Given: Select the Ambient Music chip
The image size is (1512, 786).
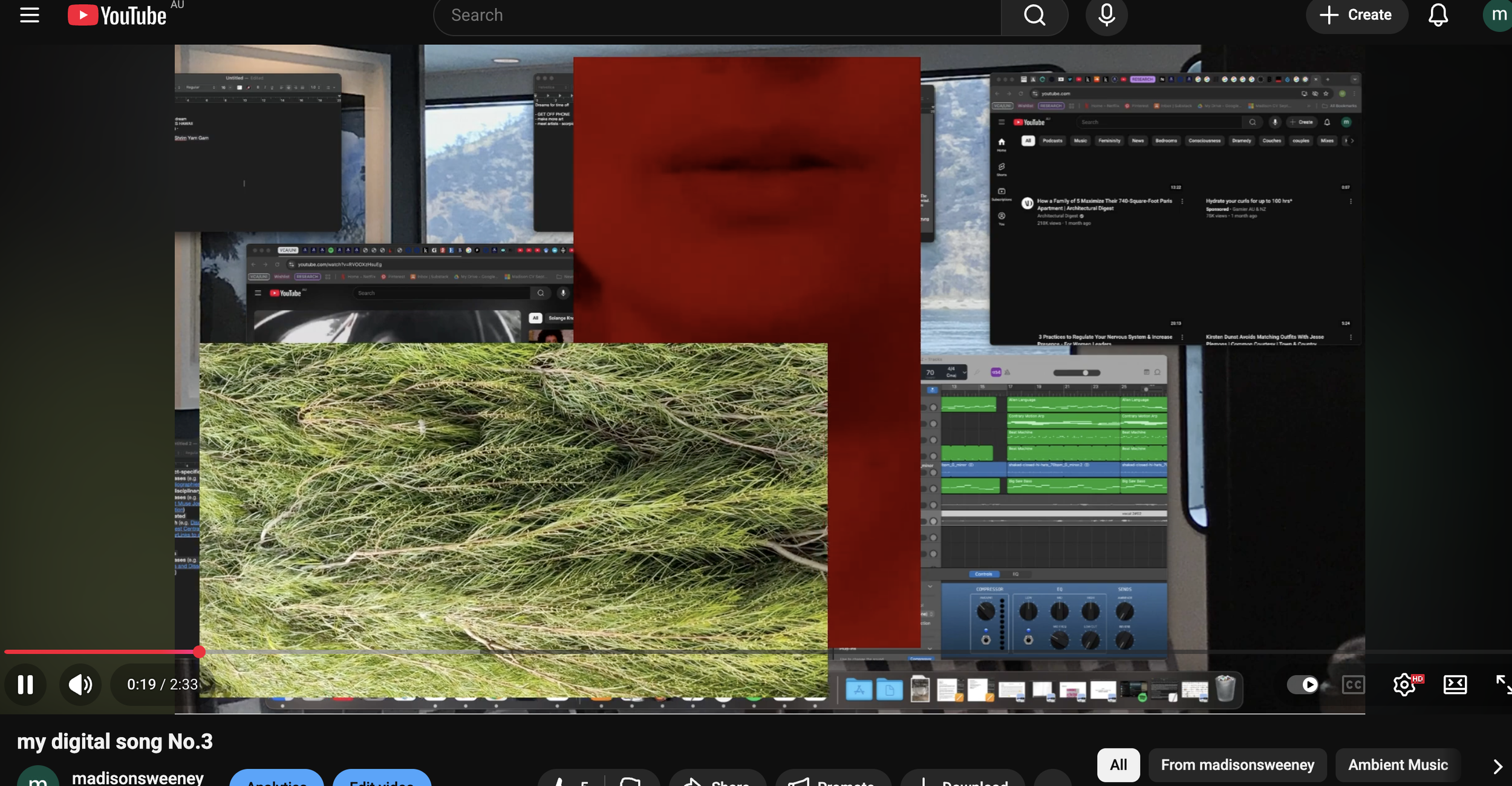Looking at the screenshot, I should [1398, 765].
